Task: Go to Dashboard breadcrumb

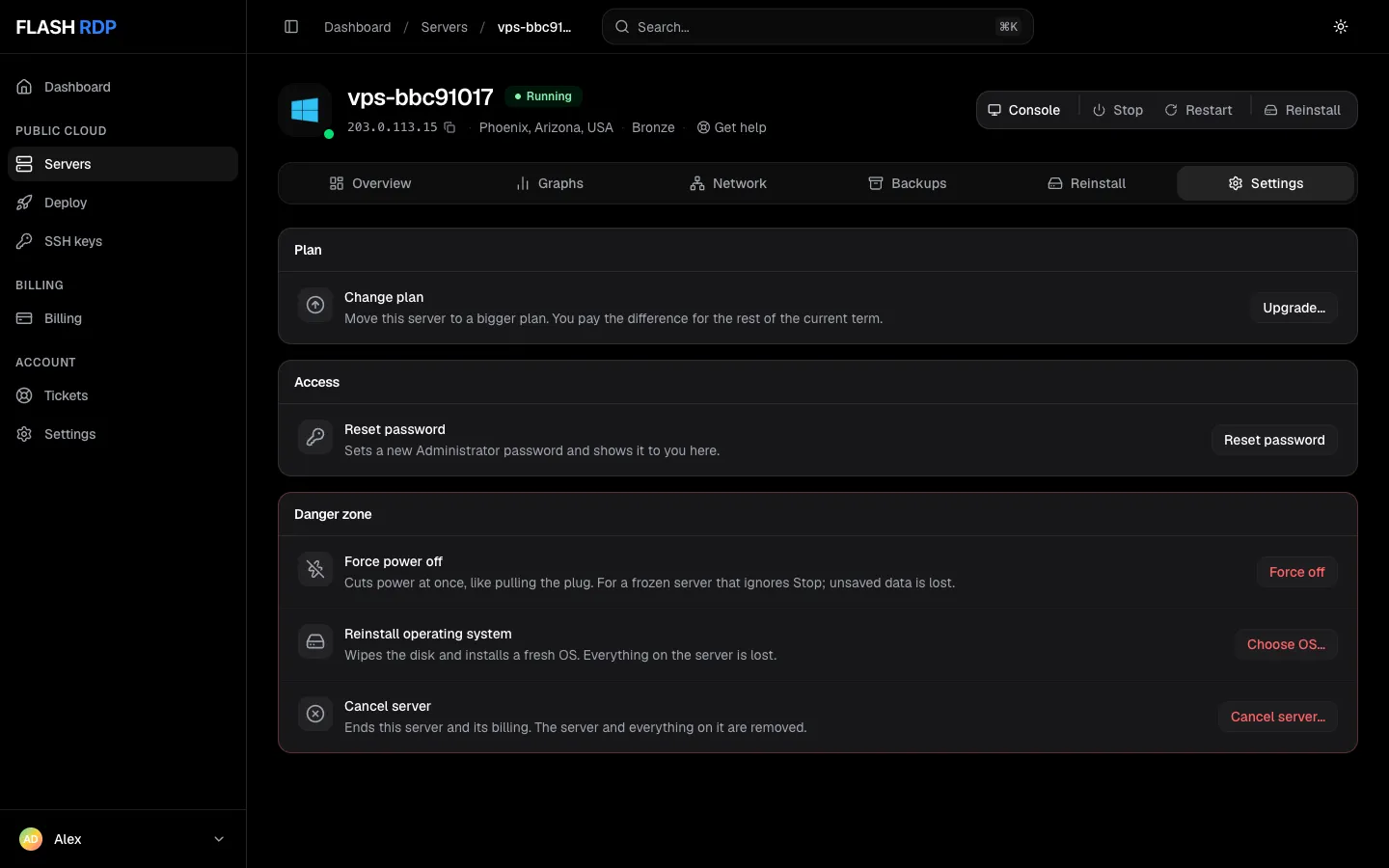Action: point(358,27)
